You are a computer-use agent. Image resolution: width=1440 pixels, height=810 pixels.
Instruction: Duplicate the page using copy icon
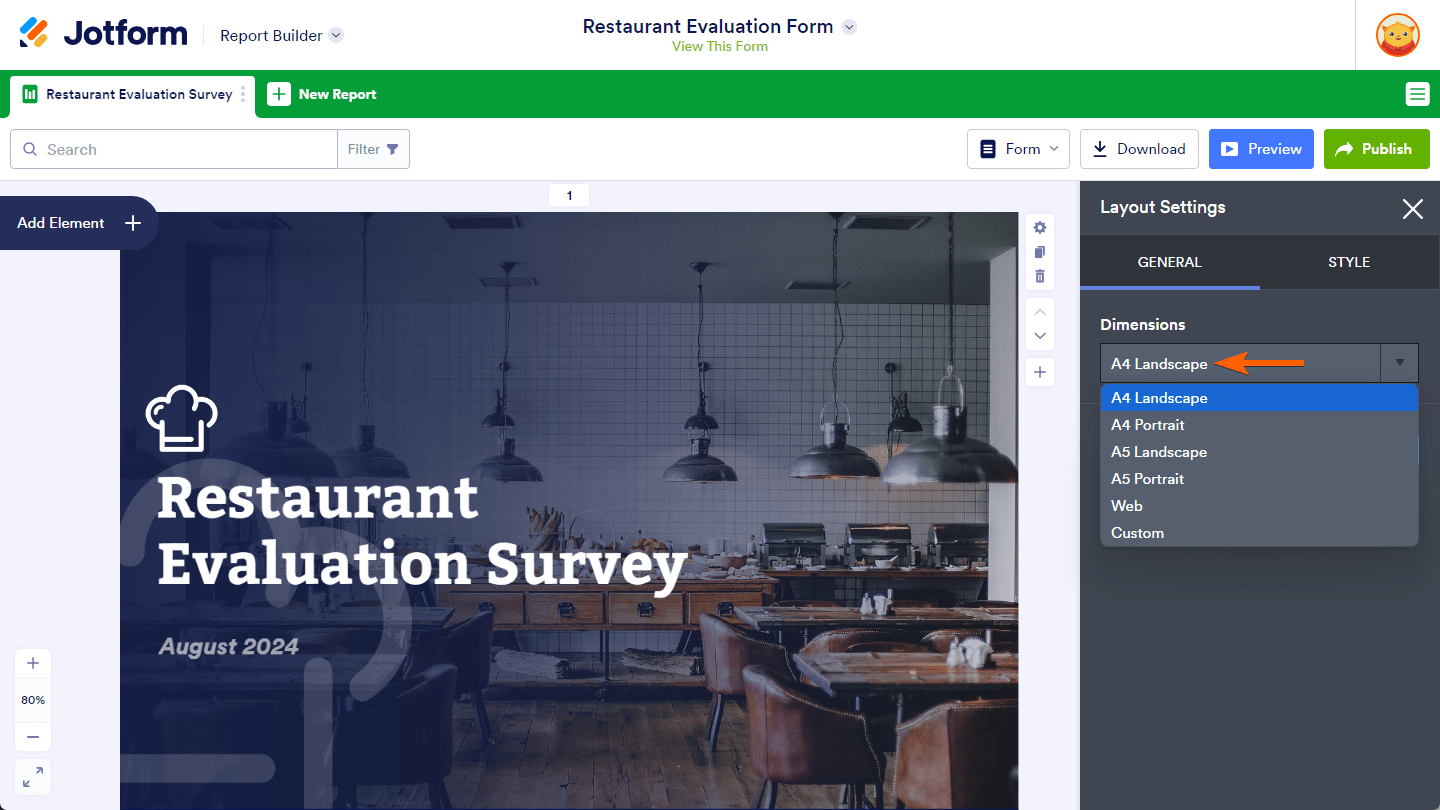(x=1040, y=252)
